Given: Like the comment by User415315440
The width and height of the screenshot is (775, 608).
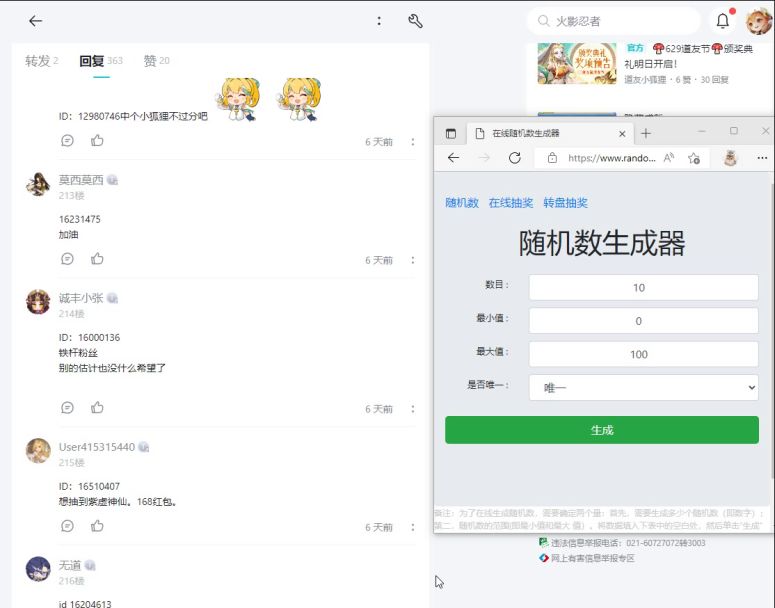Looking at the screenshot, I should 97,526.
